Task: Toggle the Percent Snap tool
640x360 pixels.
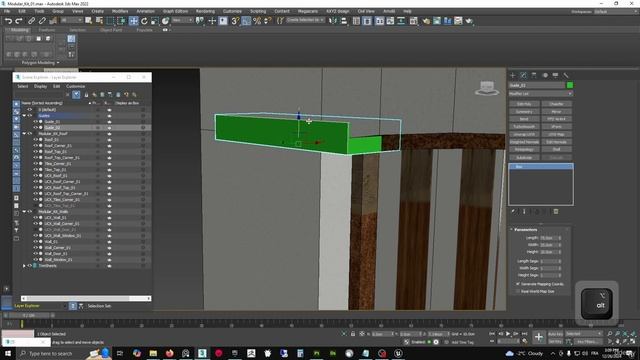Action: [257, 21]
